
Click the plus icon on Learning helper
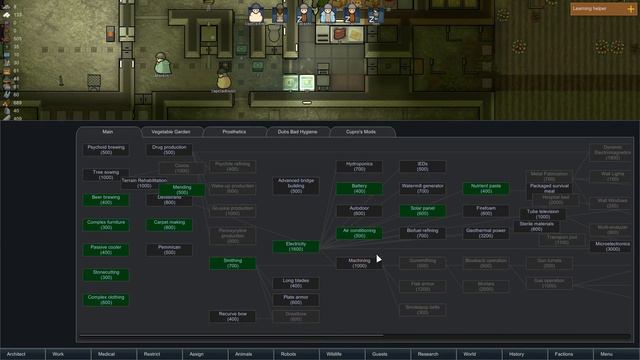631,9
